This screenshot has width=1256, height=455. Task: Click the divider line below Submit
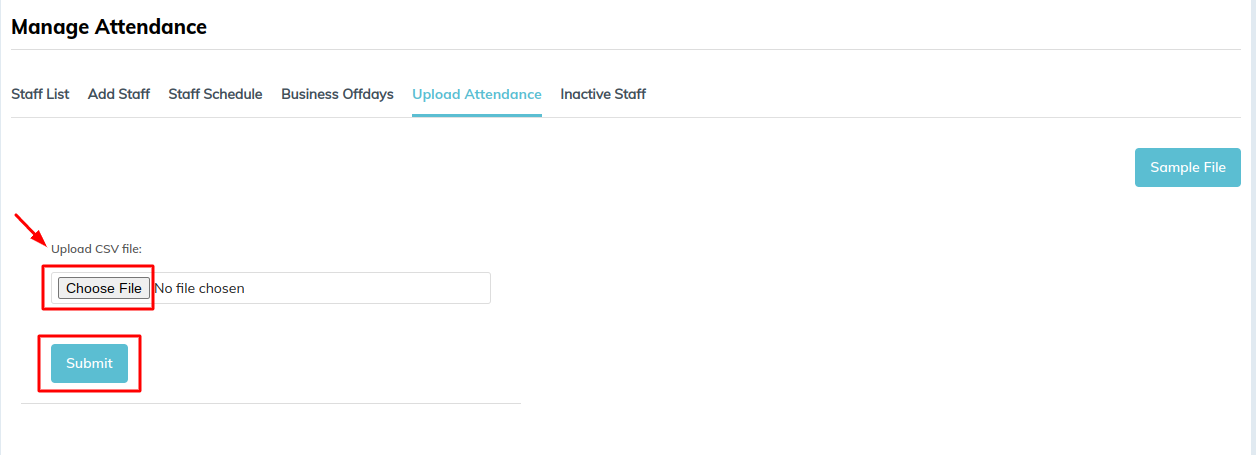(271, 404)
